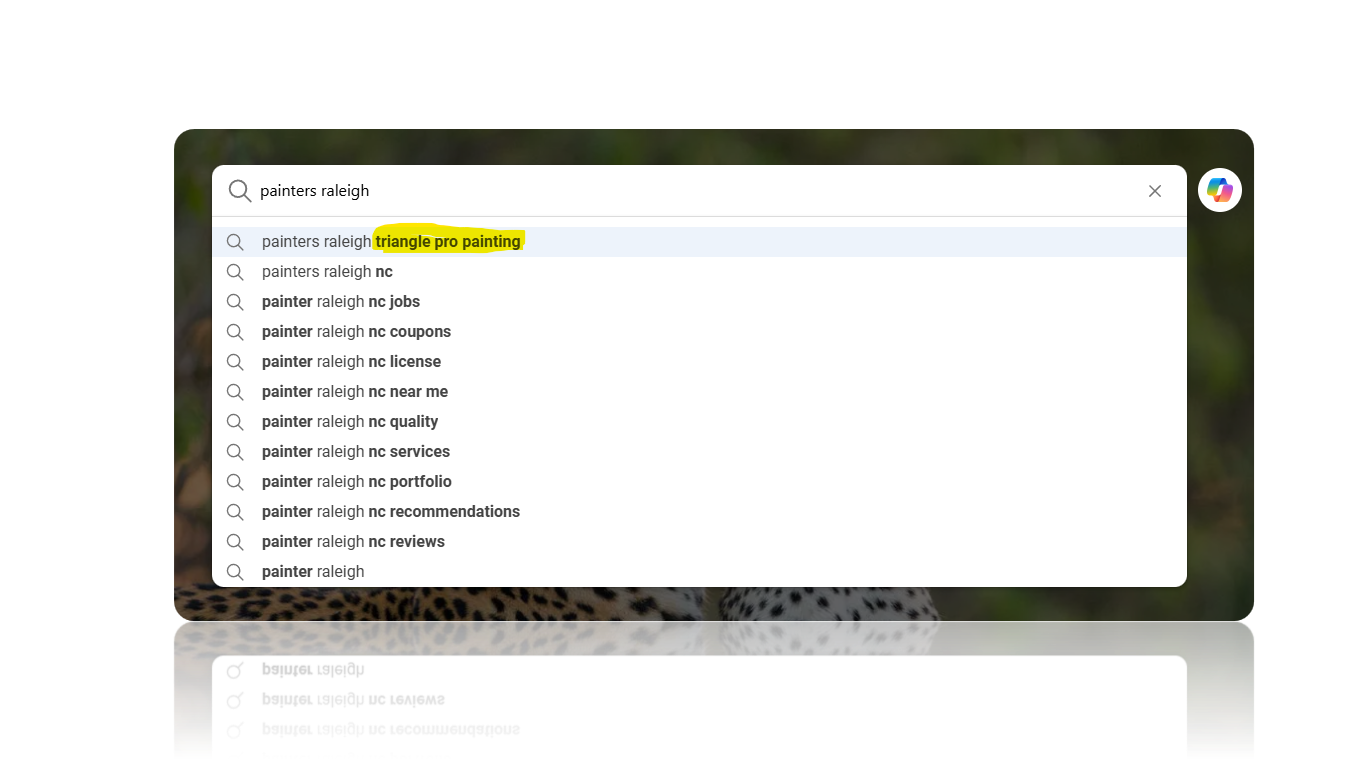Open 'painter raleigh nc coupons' suggestion
Image resolution: width=1361 pixels, height=766 pixels.
click(356, 332)
